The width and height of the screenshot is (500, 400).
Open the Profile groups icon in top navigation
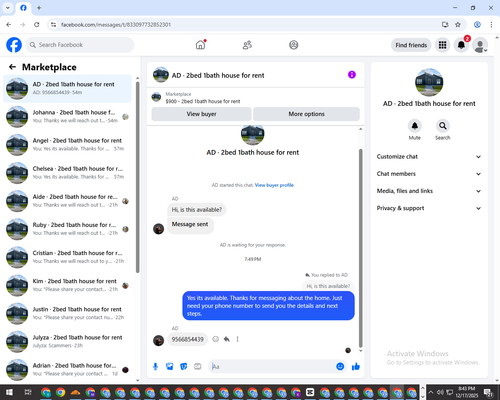click(x=294, y=45)
